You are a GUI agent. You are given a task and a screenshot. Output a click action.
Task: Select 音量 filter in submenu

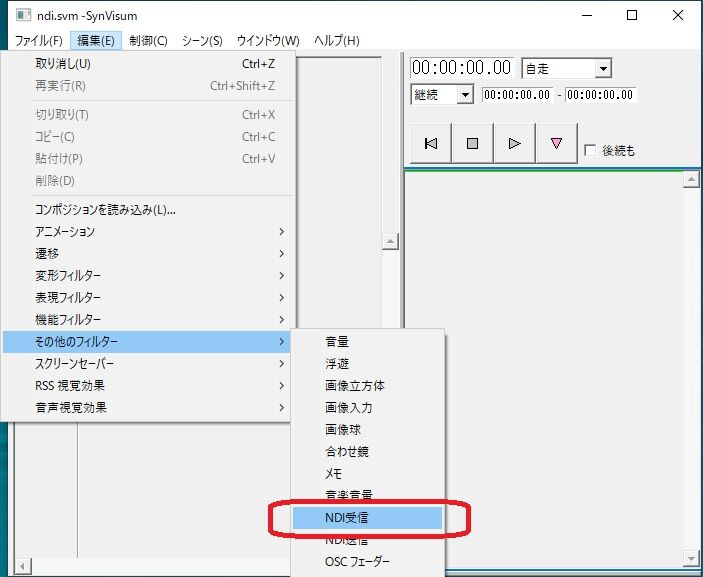(367, 342)
